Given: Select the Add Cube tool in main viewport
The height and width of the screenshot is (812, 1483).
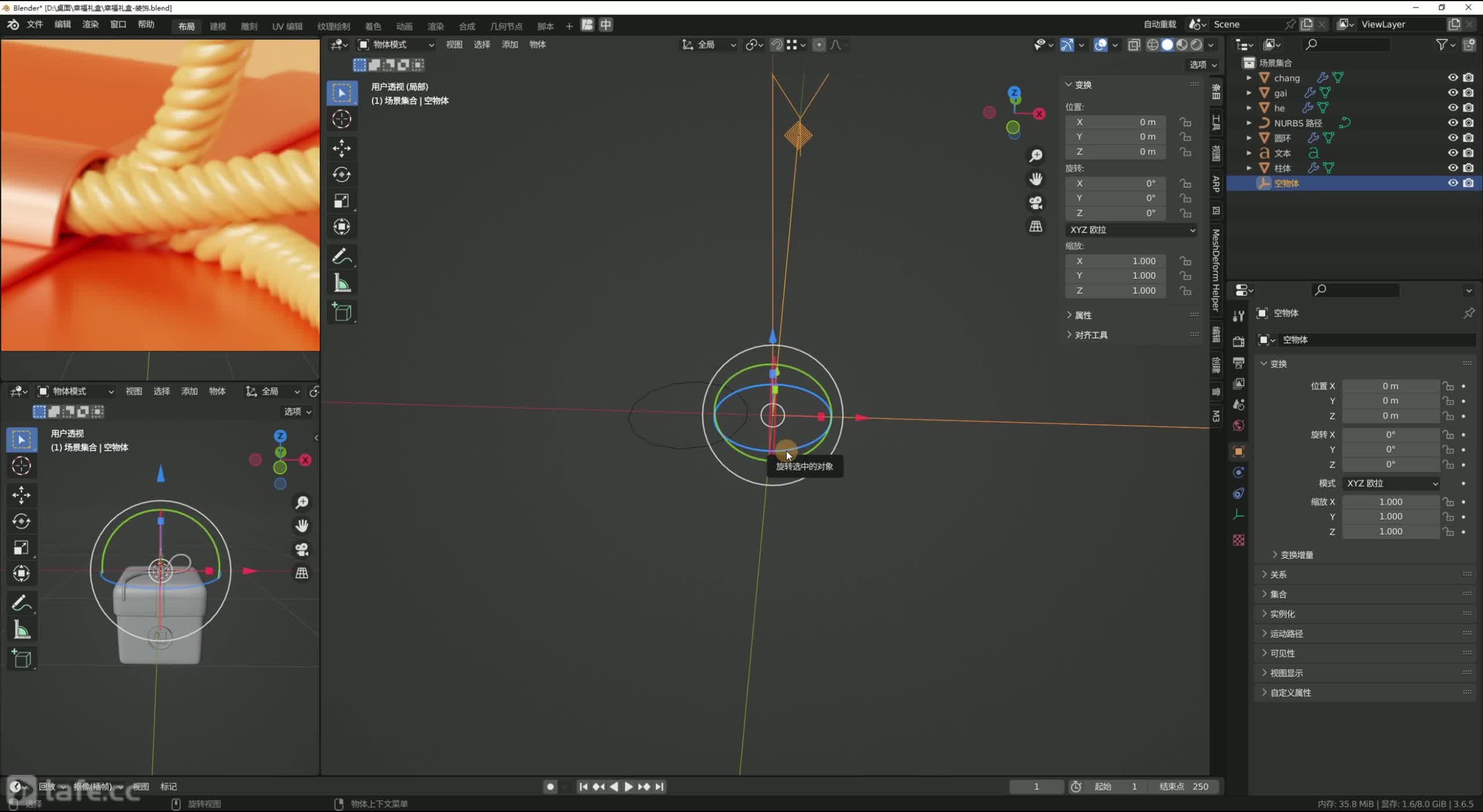Looking at the screenshot, I should click(x=342, y=313).
